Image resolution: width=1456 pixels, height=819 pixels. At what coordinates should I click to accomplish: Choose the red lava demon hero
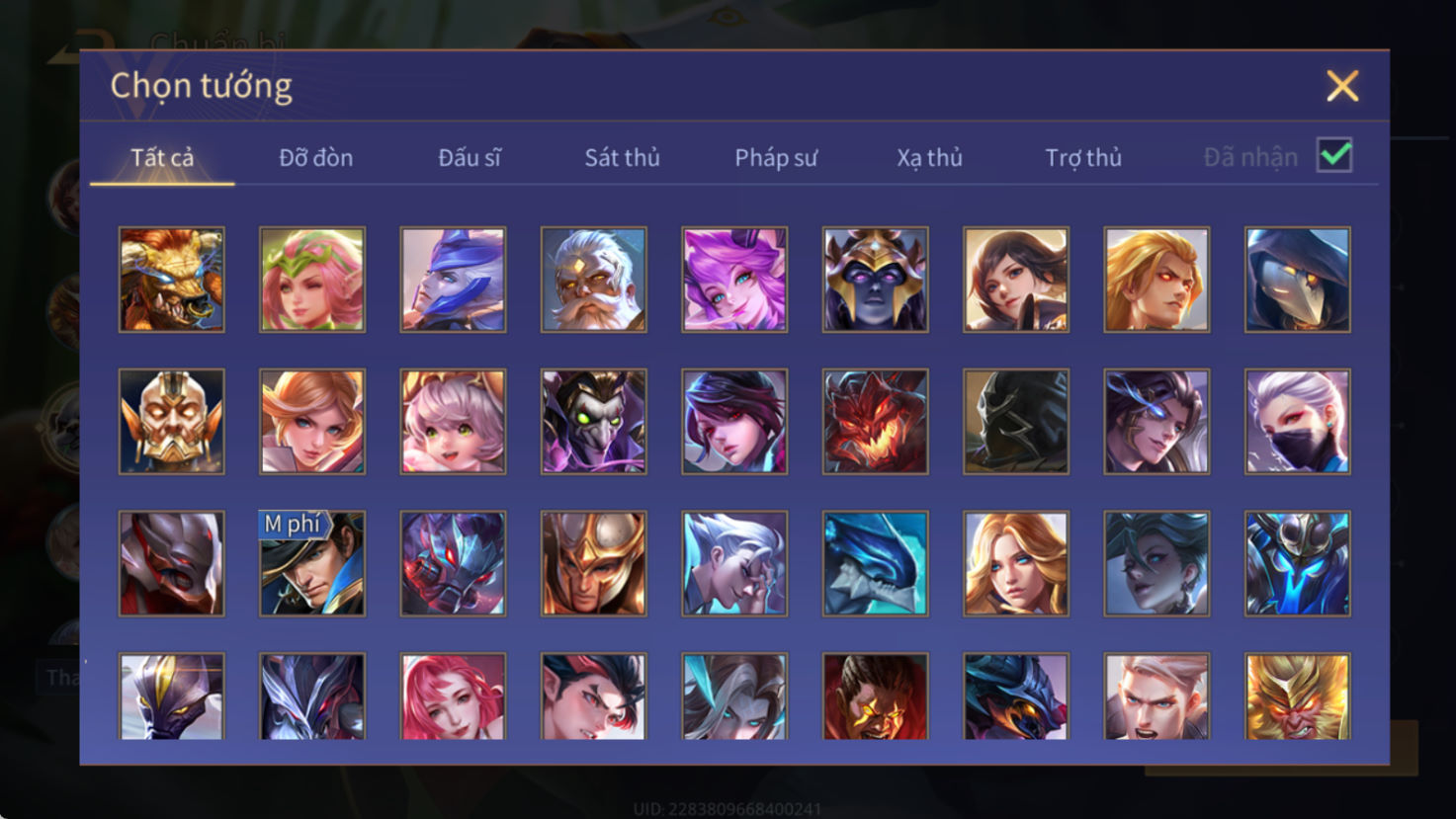(x=876, y=422)
